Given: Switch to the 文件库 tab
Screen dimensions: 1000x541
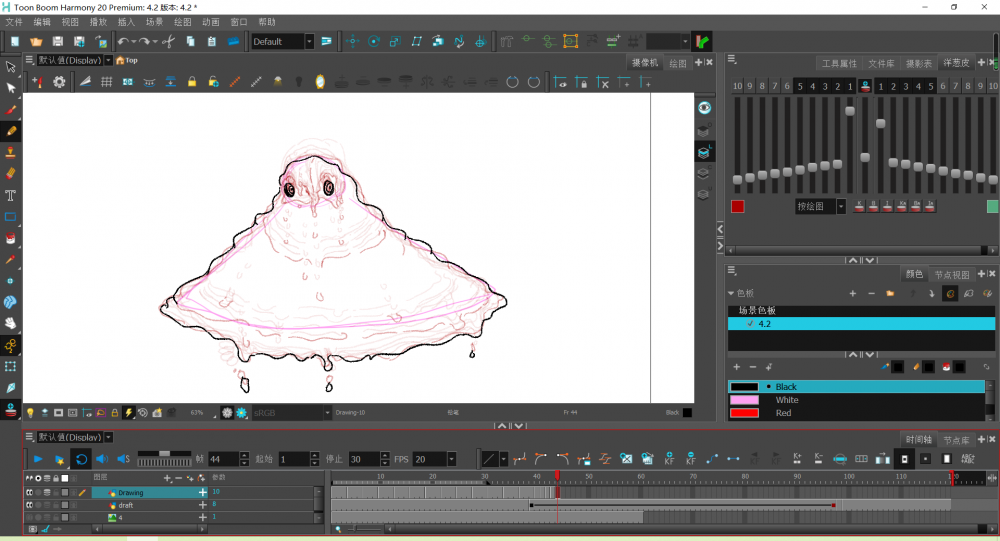Looking at the screenshot, I should click(880, 63).
